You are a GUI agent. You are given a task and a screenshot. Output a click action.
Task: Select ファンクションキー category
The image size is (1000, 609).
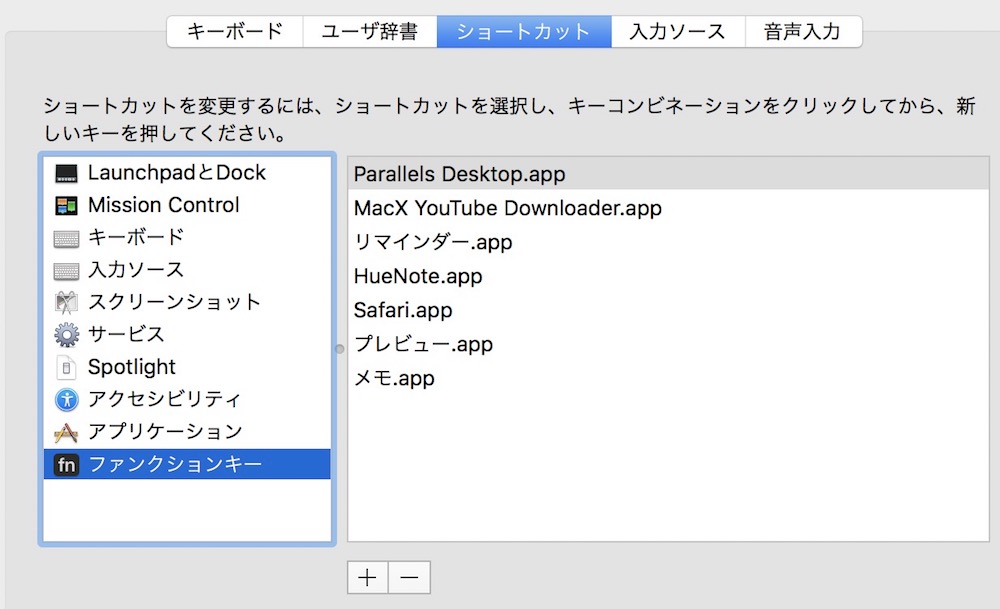(x=187, y=464)
